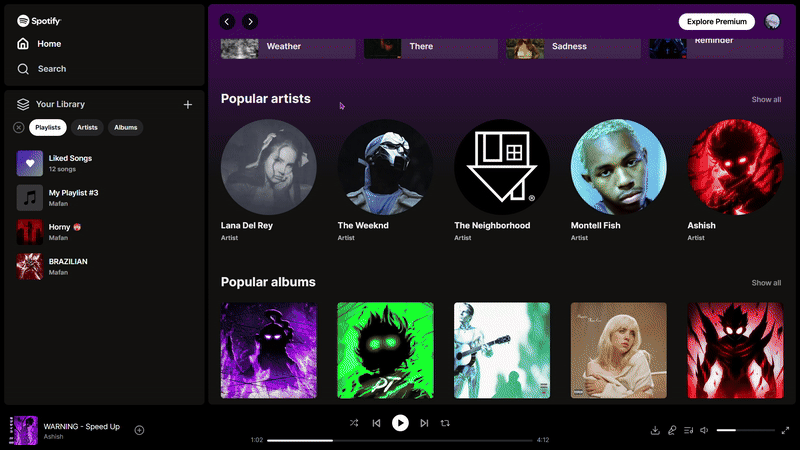This screenshot has width=800, height=450.
Task: Open The Neighborhood artist picture
Action: [x=502, y=167]
